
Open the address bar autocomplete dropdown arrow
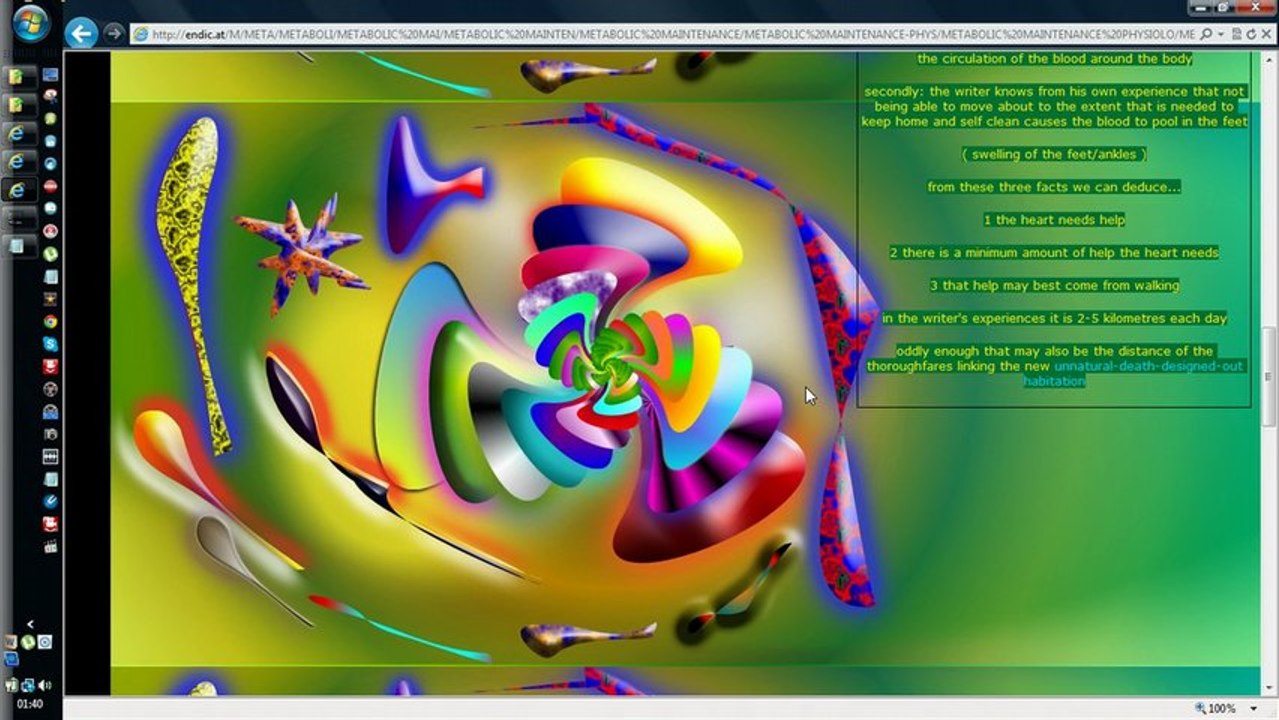1221,34
